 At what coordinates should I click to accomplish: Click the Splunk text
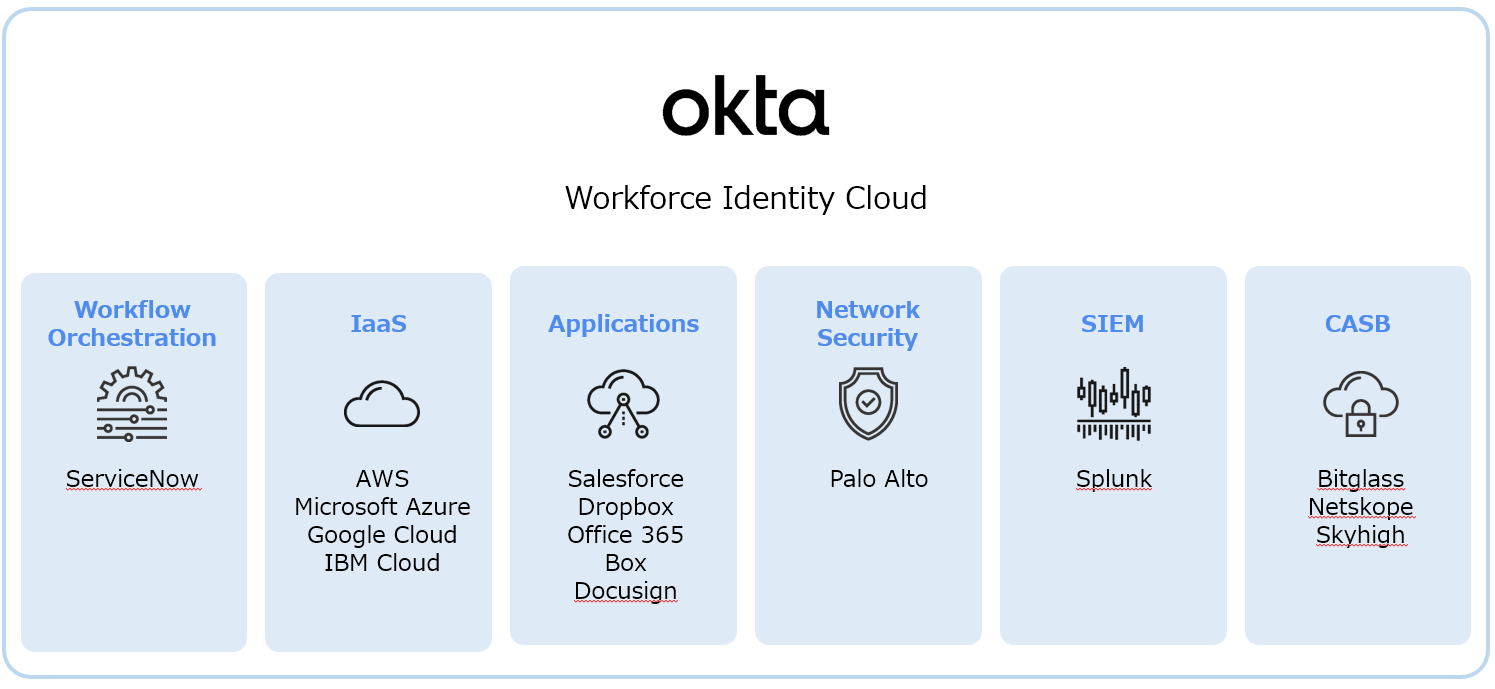coord(1114,479)
